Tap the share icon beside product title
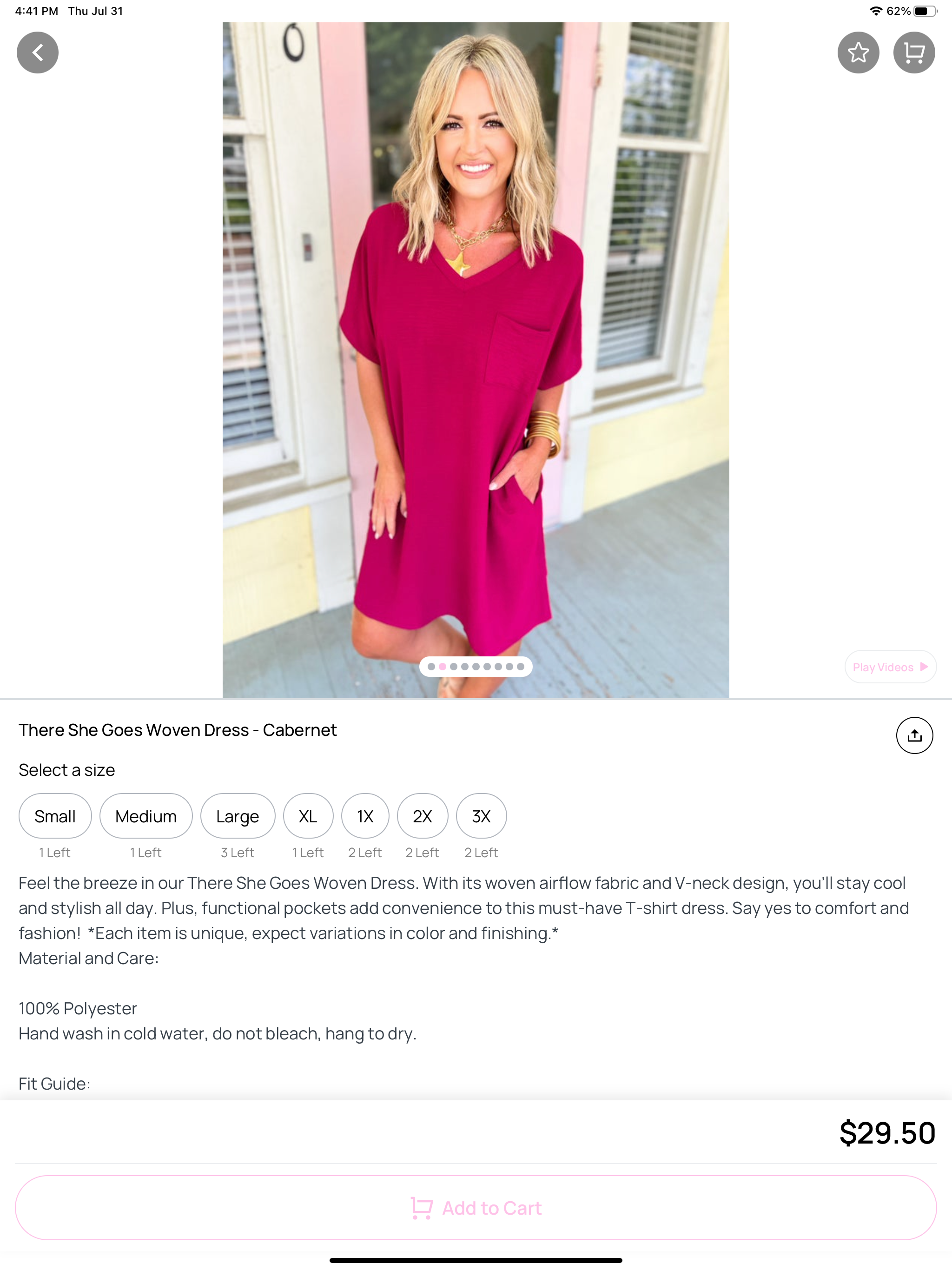Screen dimensions: 952x1270 914,735
